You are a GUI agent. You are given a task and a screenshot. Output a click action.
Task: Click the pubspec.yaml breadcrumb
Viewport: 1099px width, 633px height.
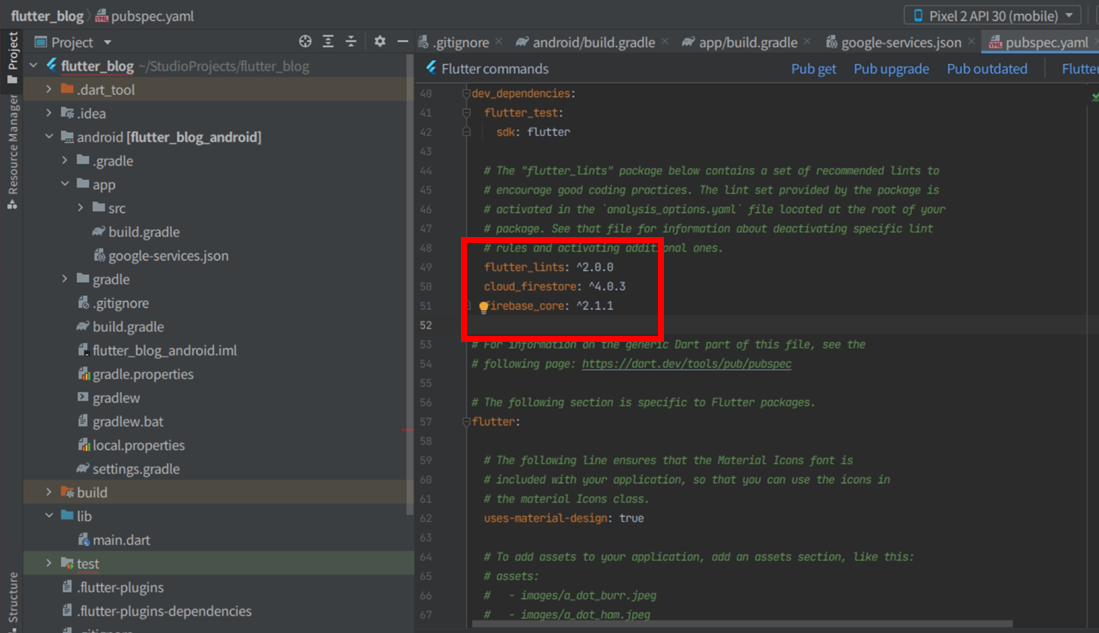144,15
